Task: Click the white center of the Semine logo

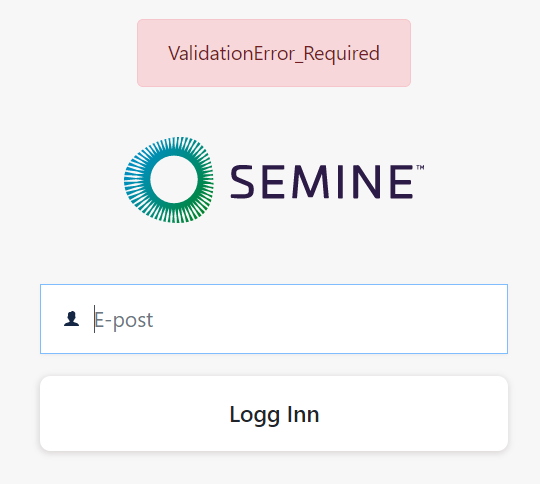Action: coord(174,179)
